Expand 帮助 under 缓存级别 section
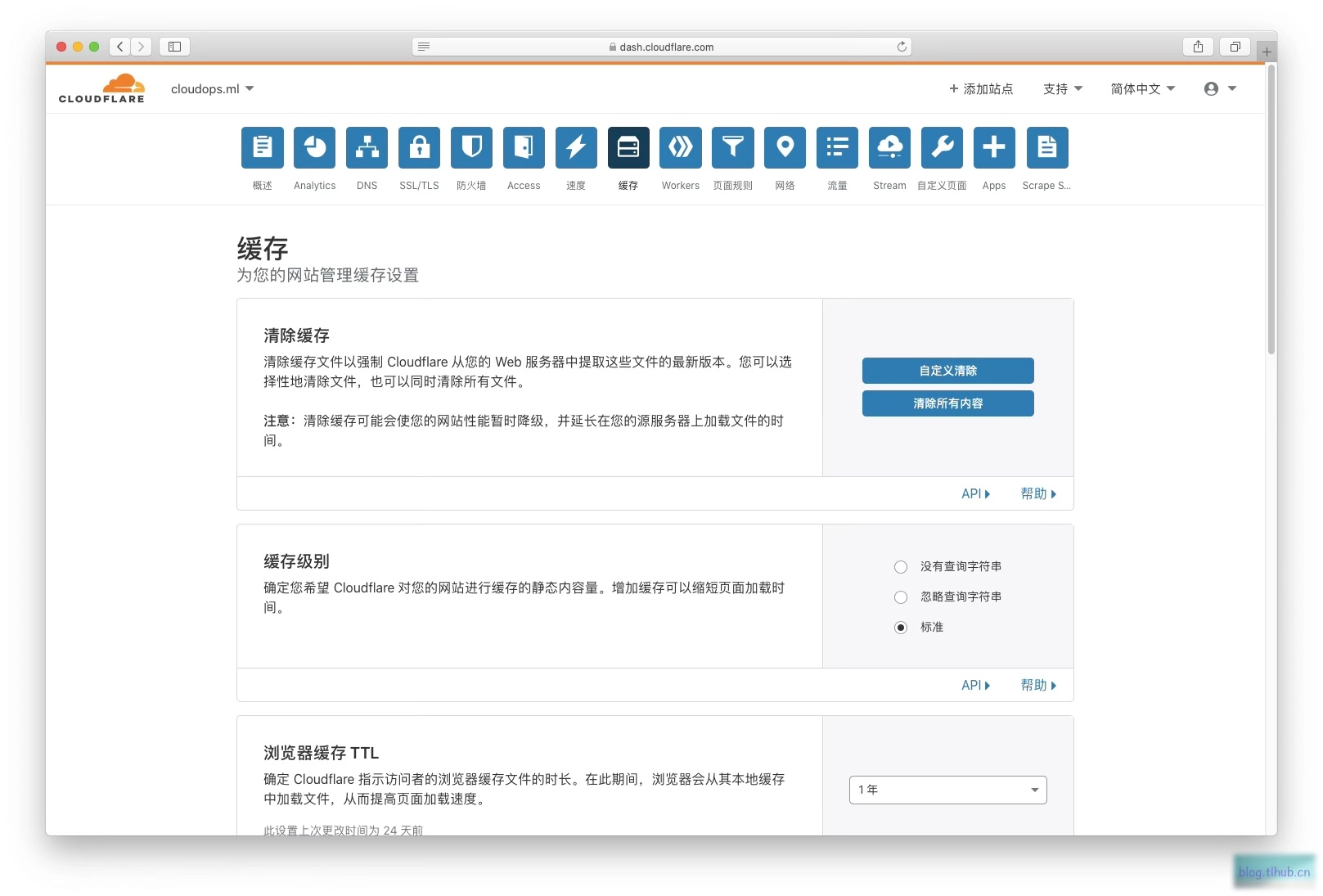This screenshot has height=896, width=1323. pyautogui.click(x=1038, y=685)
